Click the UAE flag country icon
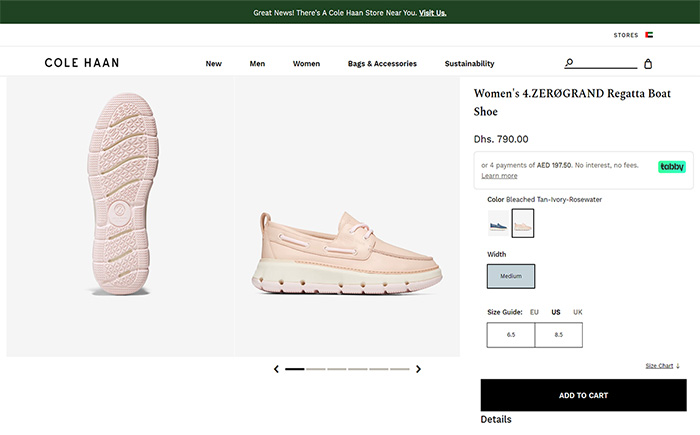700x435 pixels. pos(649,35)
